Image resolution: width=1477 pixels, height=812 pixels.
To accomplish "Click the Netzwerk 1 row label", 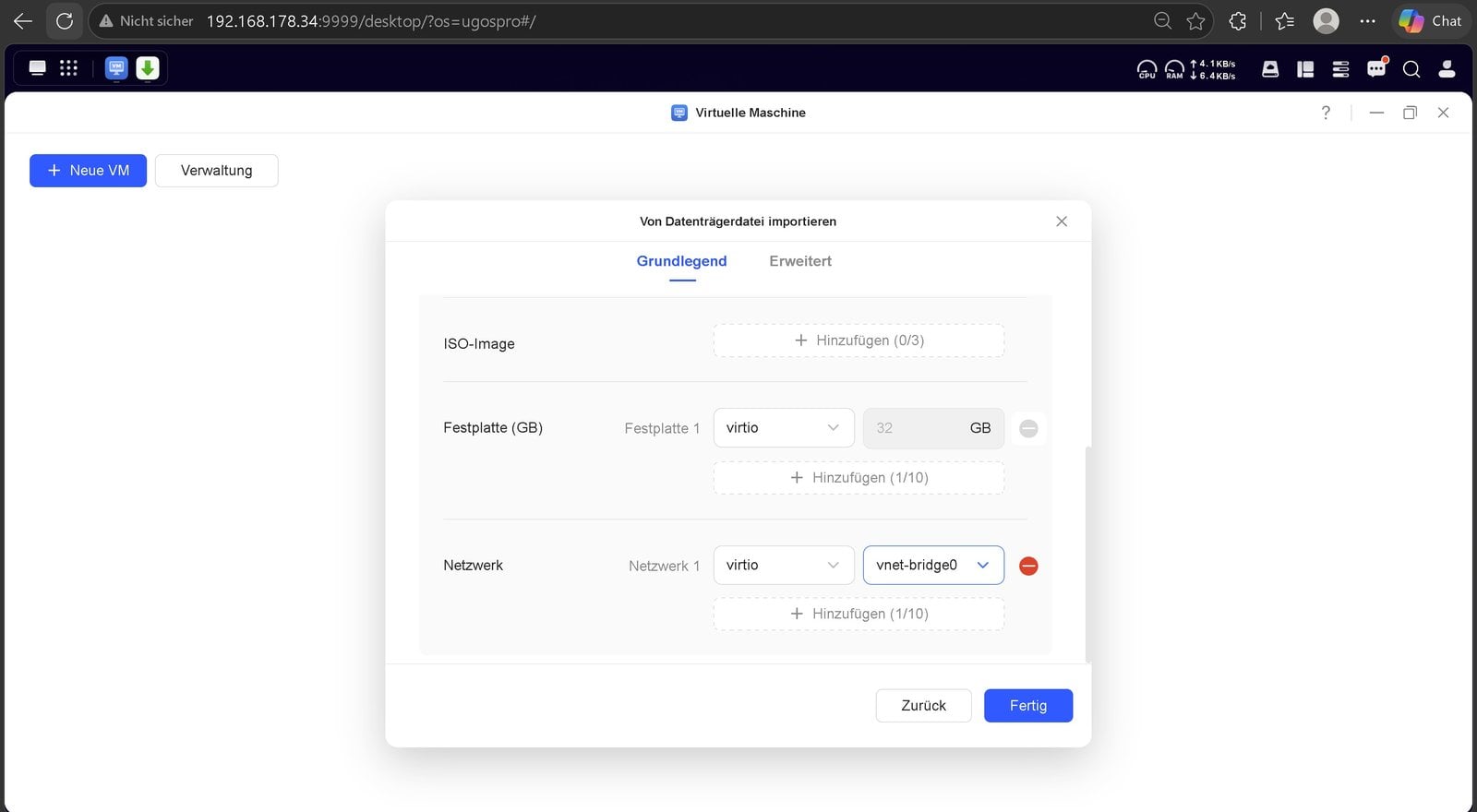I will [664, 567].
